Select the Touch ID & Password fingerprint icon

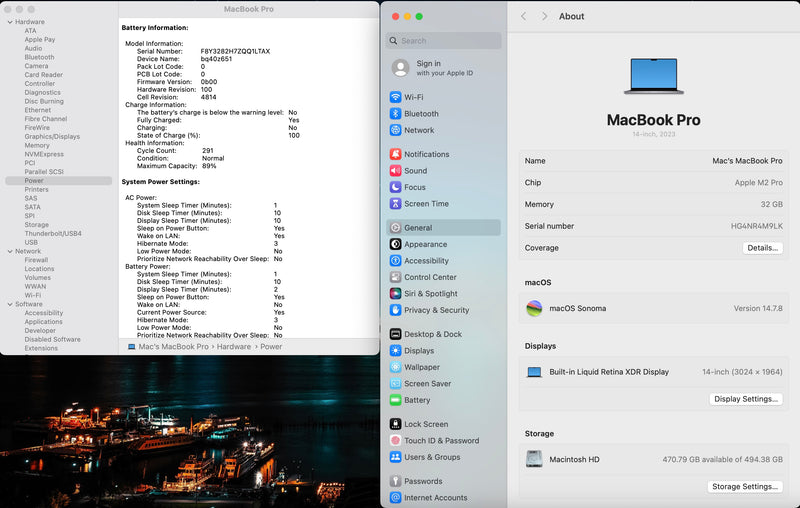coord(395,440)
